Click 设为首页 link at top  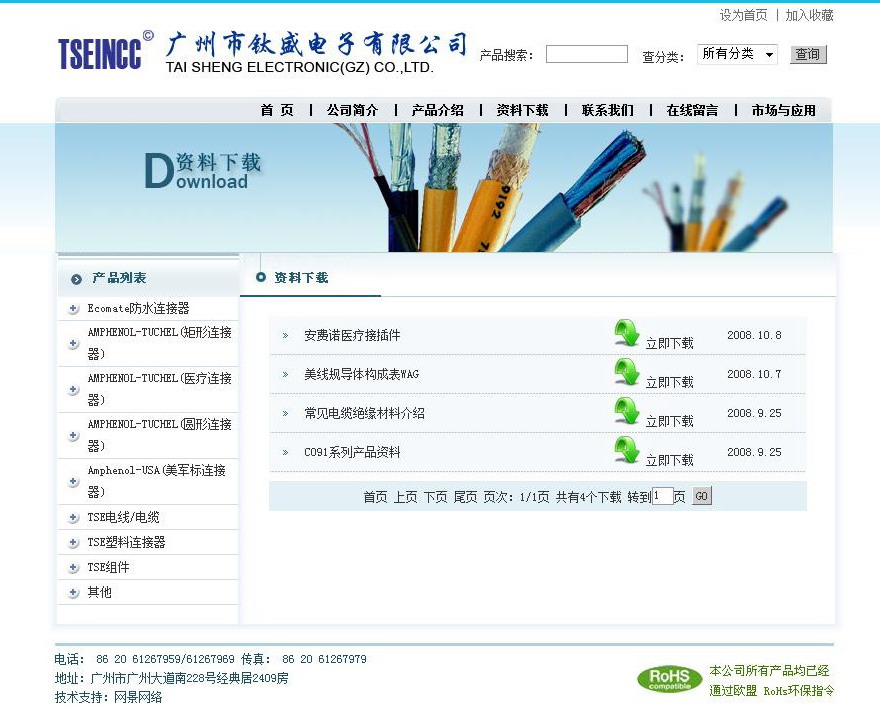tap(744, 15)
